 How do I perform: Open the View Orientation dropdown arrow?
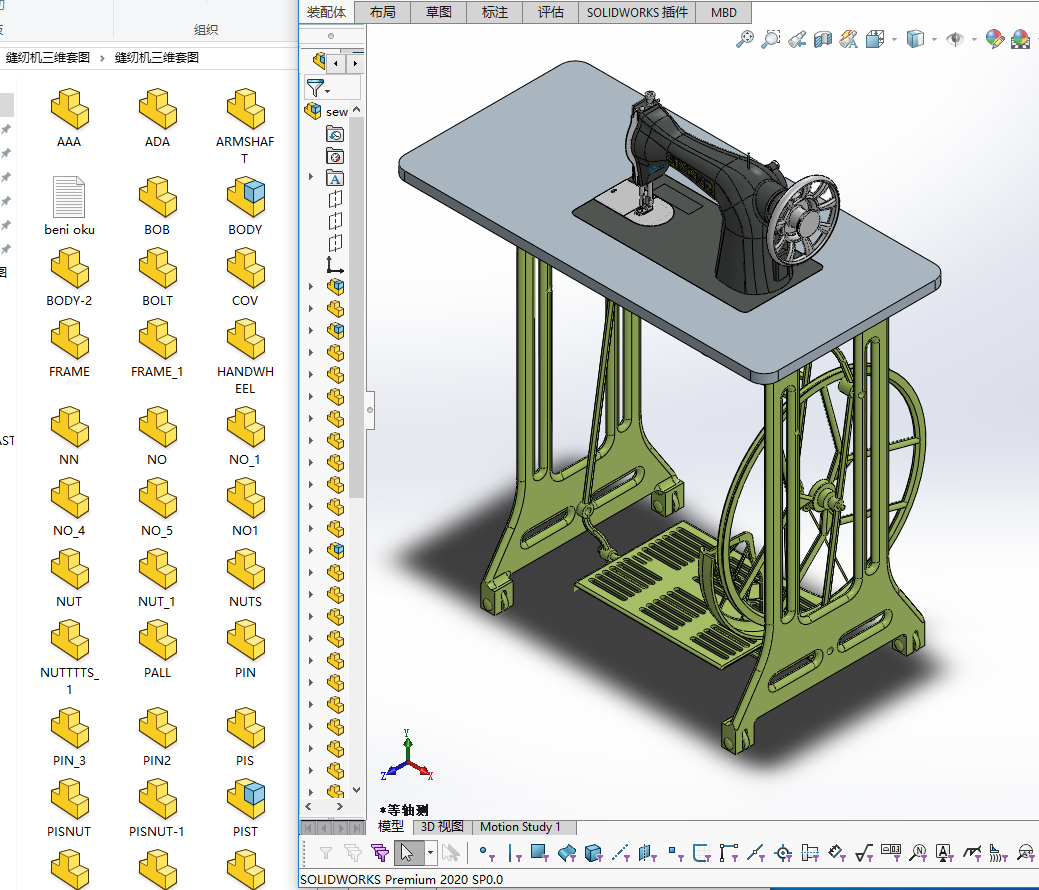pyautogui.click(x=894, y=40)
